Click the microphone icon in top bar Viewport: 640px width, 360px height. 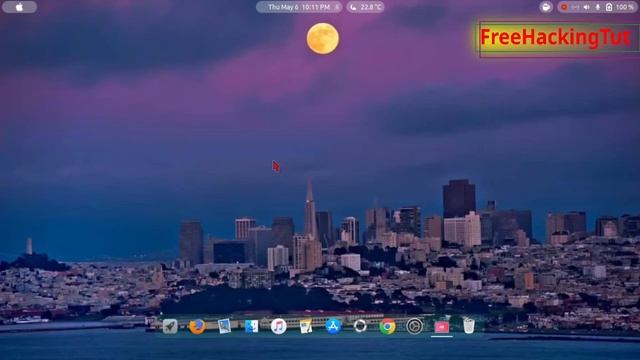(598, 7)
